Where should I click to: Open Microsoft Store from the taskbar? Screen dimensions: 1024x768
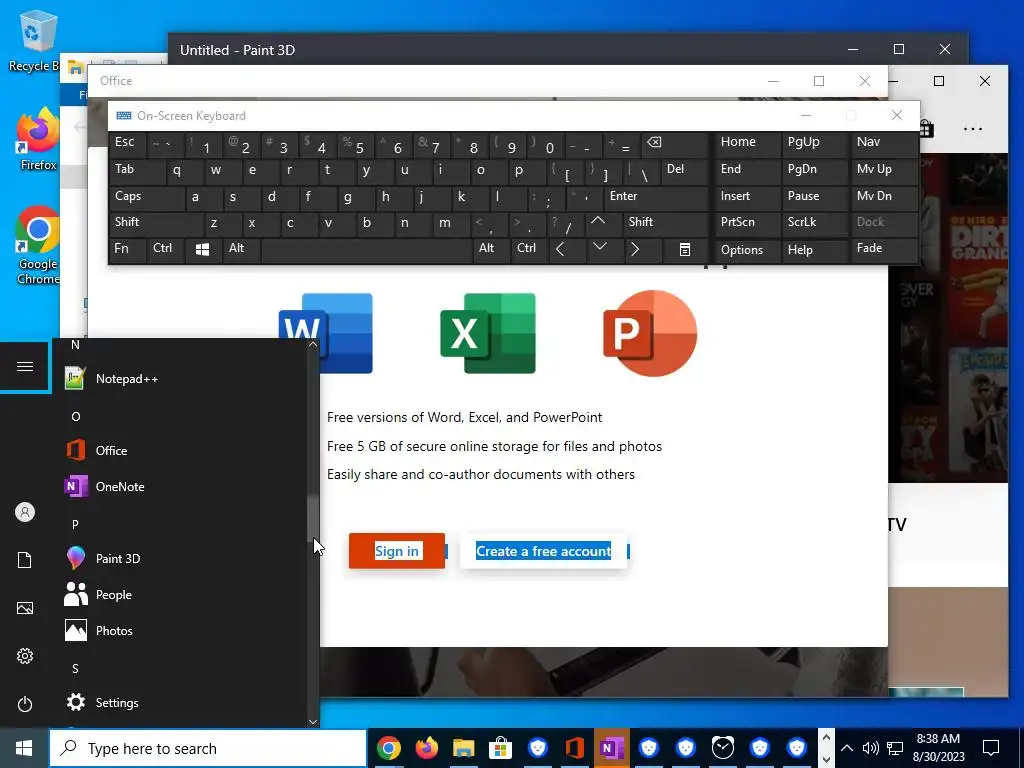point(500,748)
